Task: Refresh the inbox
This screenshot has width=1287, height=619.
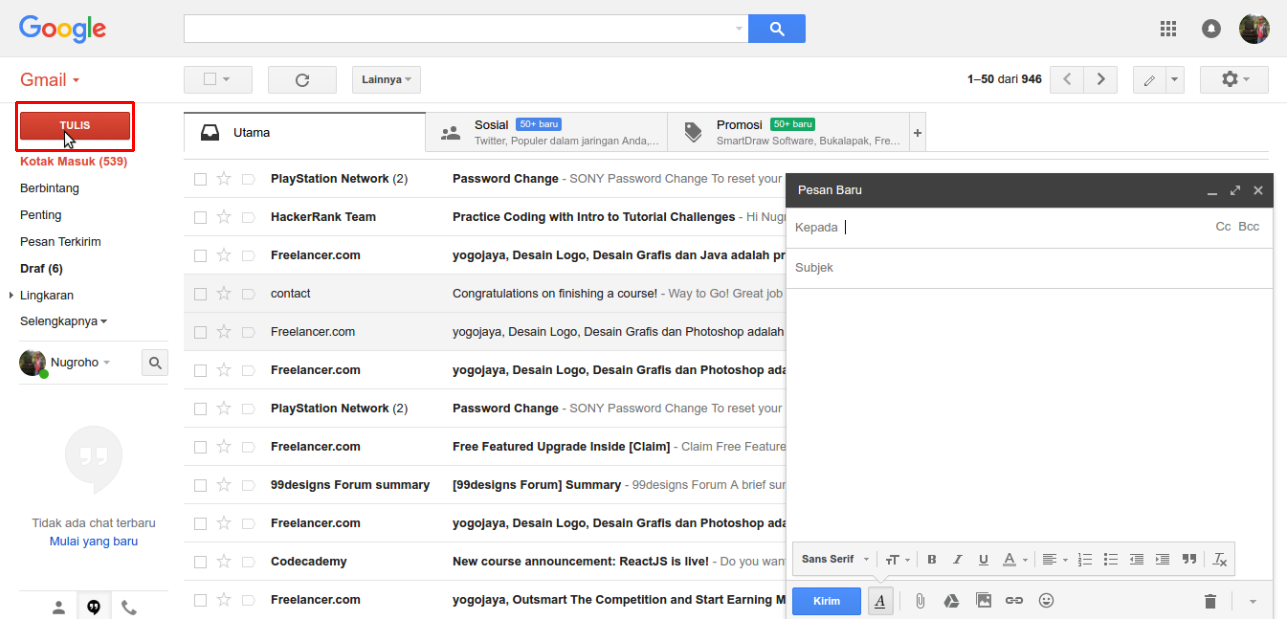Action: [x=302, y=79]
